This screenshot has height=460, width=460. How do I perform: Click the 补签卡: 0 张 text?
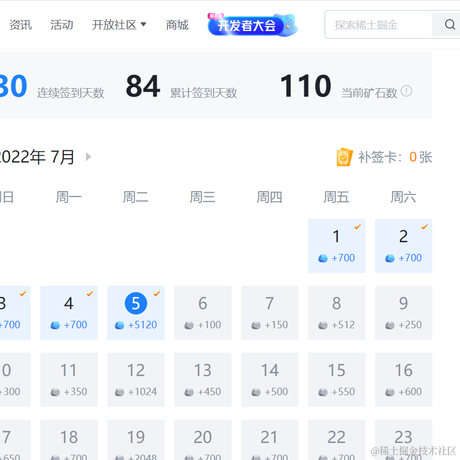(x=395, y=157)
